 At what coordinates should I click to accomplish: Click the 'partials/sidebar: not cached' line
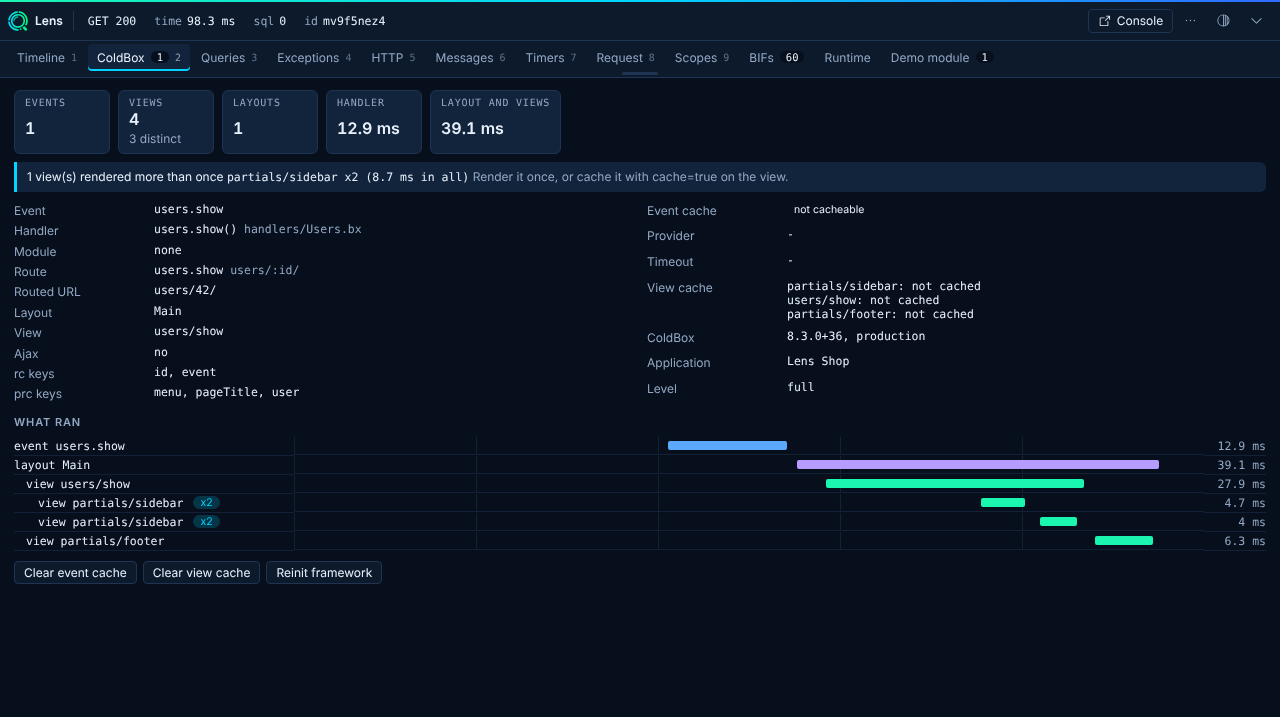884,286
